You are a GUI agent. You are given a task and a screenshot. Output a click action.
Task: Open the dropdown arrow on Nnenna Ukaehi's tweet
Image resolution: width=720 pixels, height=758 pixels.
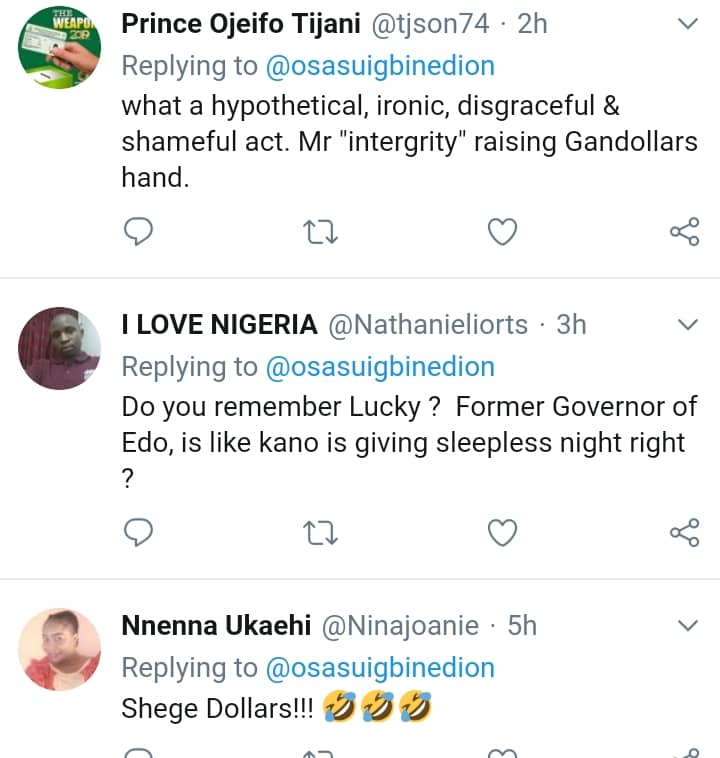(689, 626)
